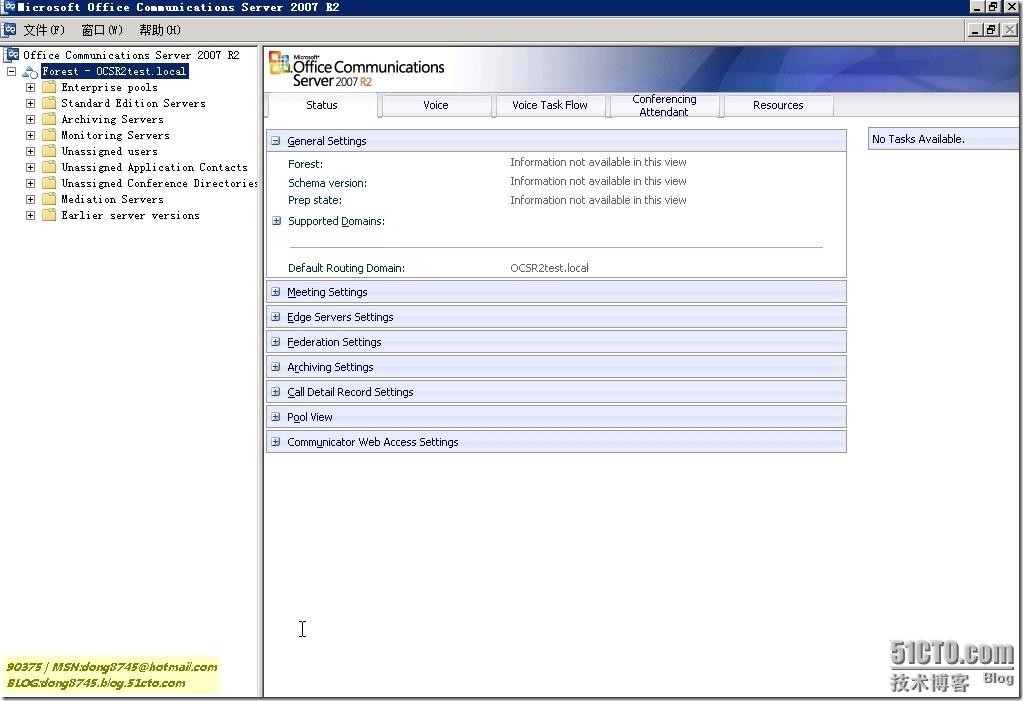Collapse the Forest - OCSR2test.local node

[x=11, y=71]
